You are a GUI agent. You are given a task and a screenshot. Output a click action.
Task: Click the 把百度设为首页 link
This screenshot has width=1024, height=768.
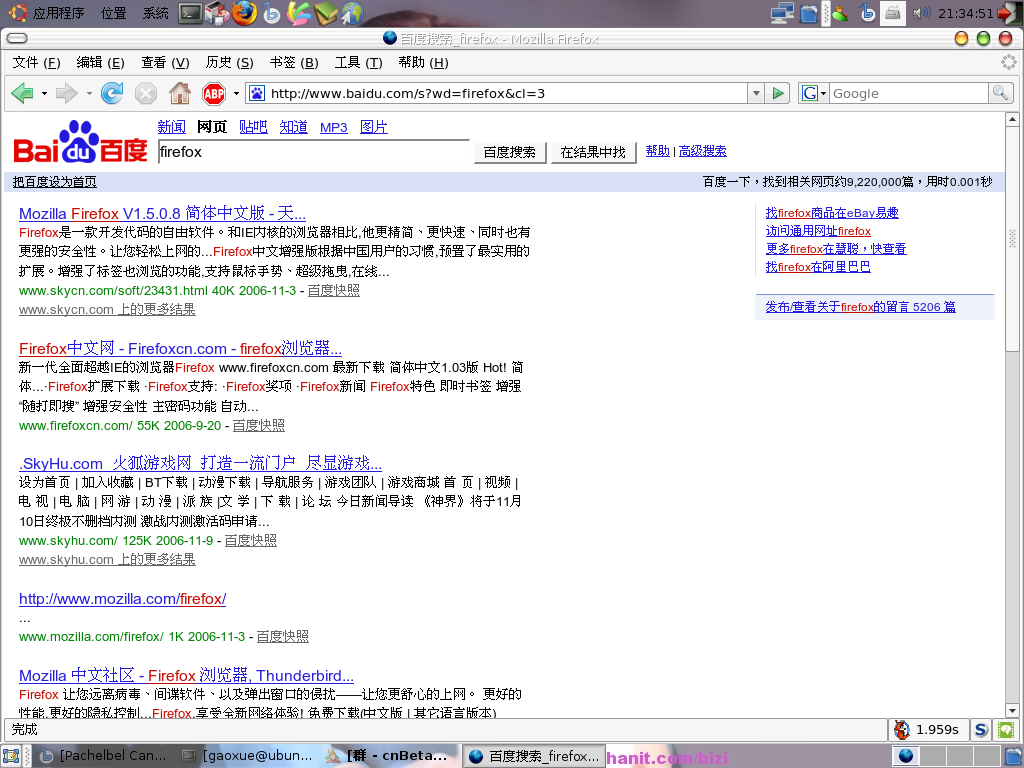coord(55,182)
